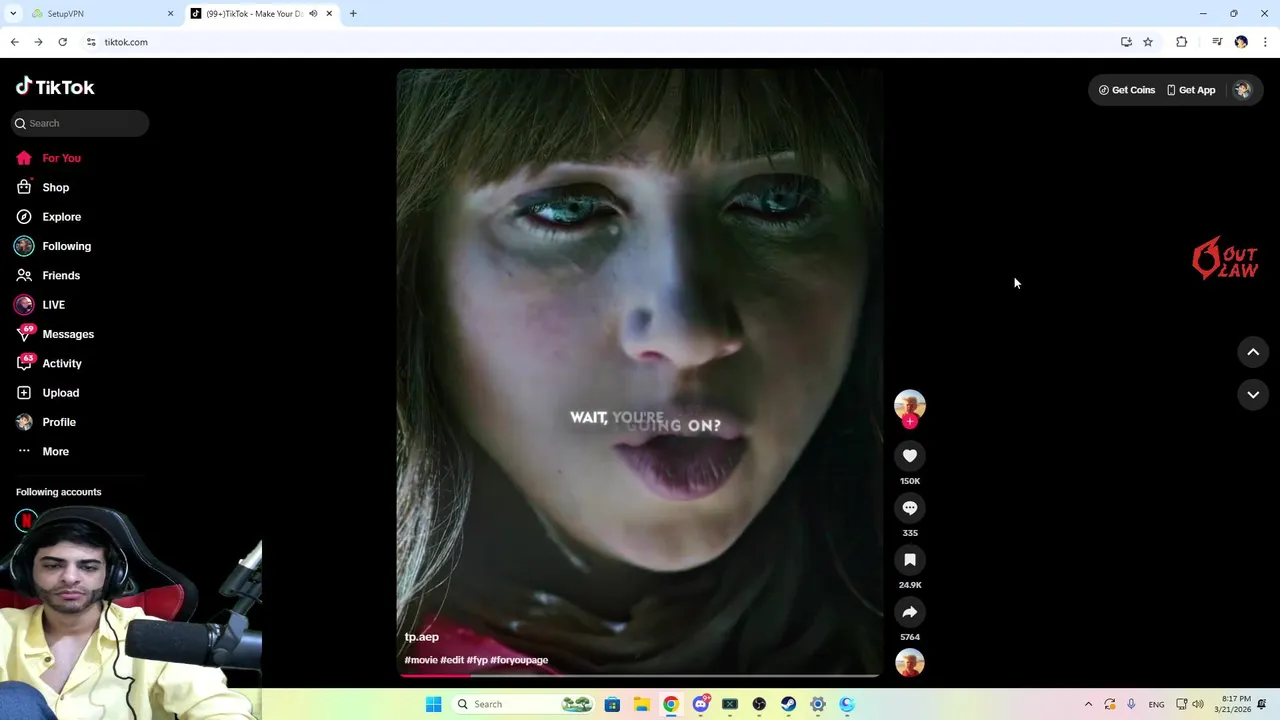Screen dimensions: 1280x720
Task: Open media controls in Chrome toolbar
Action: 1217,42
